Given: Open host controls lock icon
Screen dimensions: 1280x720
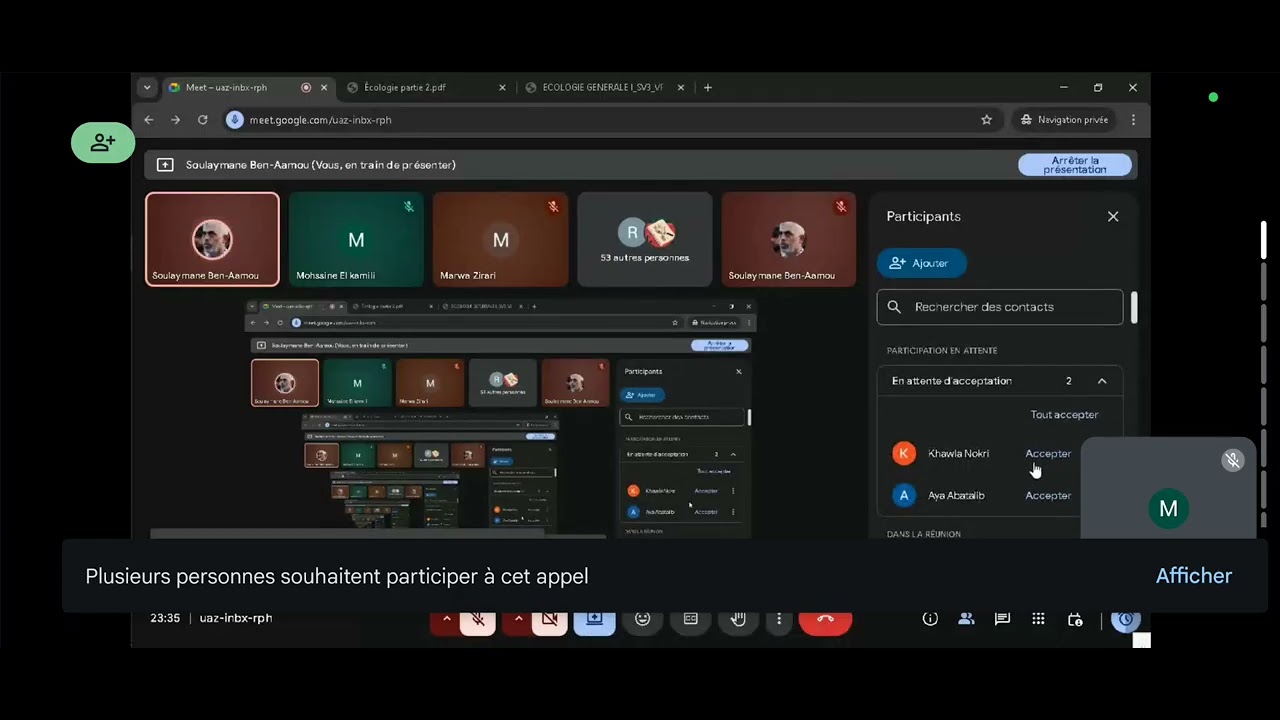Looking at the screenshot, I should pyautogui.click(x=1075, y=619).
